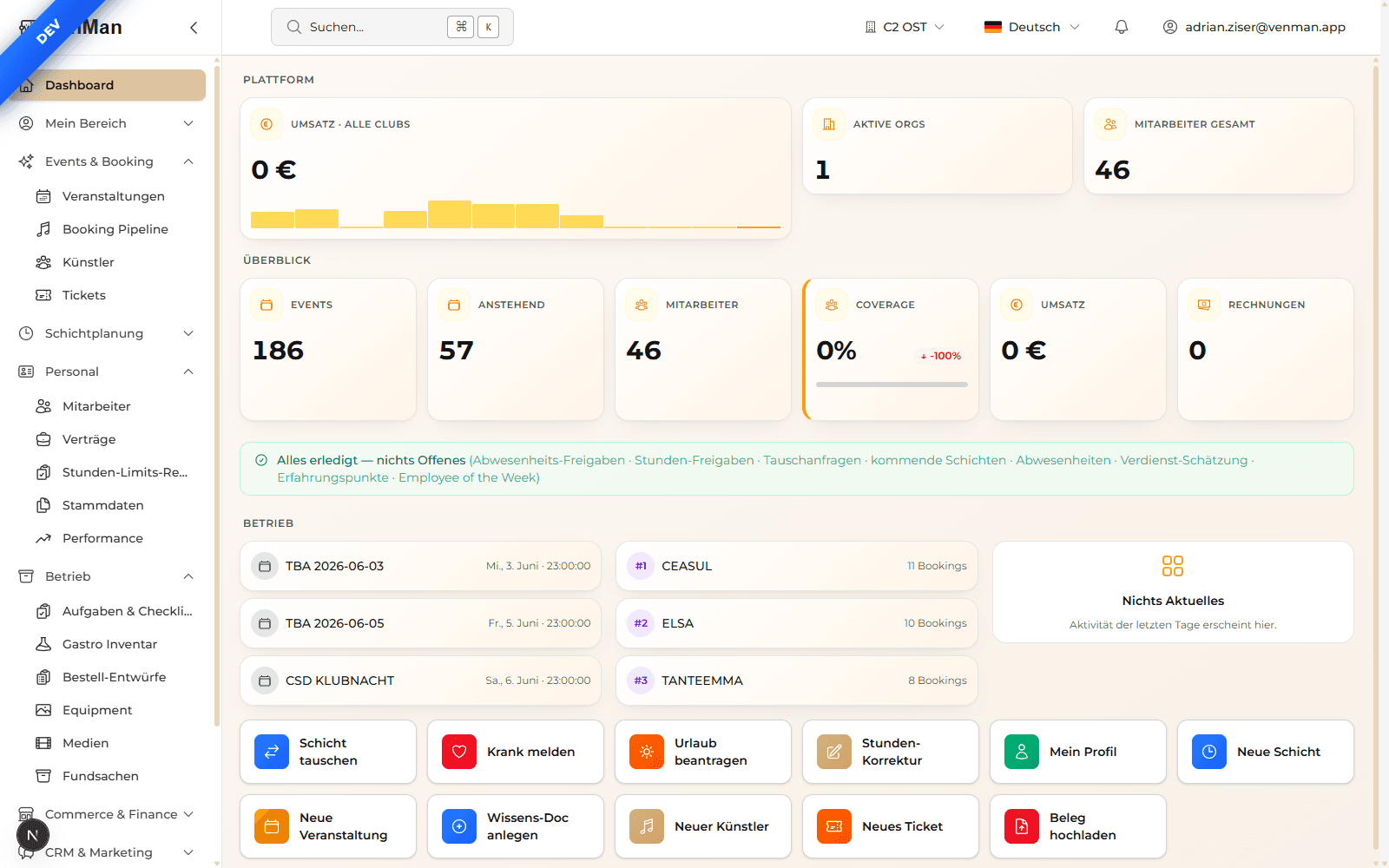Open #3 TANTEEMMA artist row

coord(797,681)
